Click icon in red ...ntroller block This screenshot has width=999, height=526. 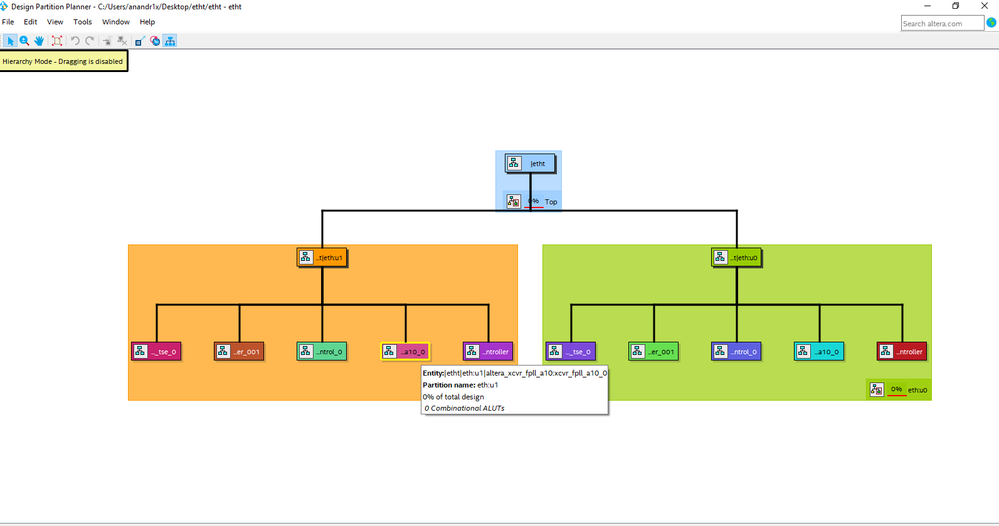coord(886,352)
